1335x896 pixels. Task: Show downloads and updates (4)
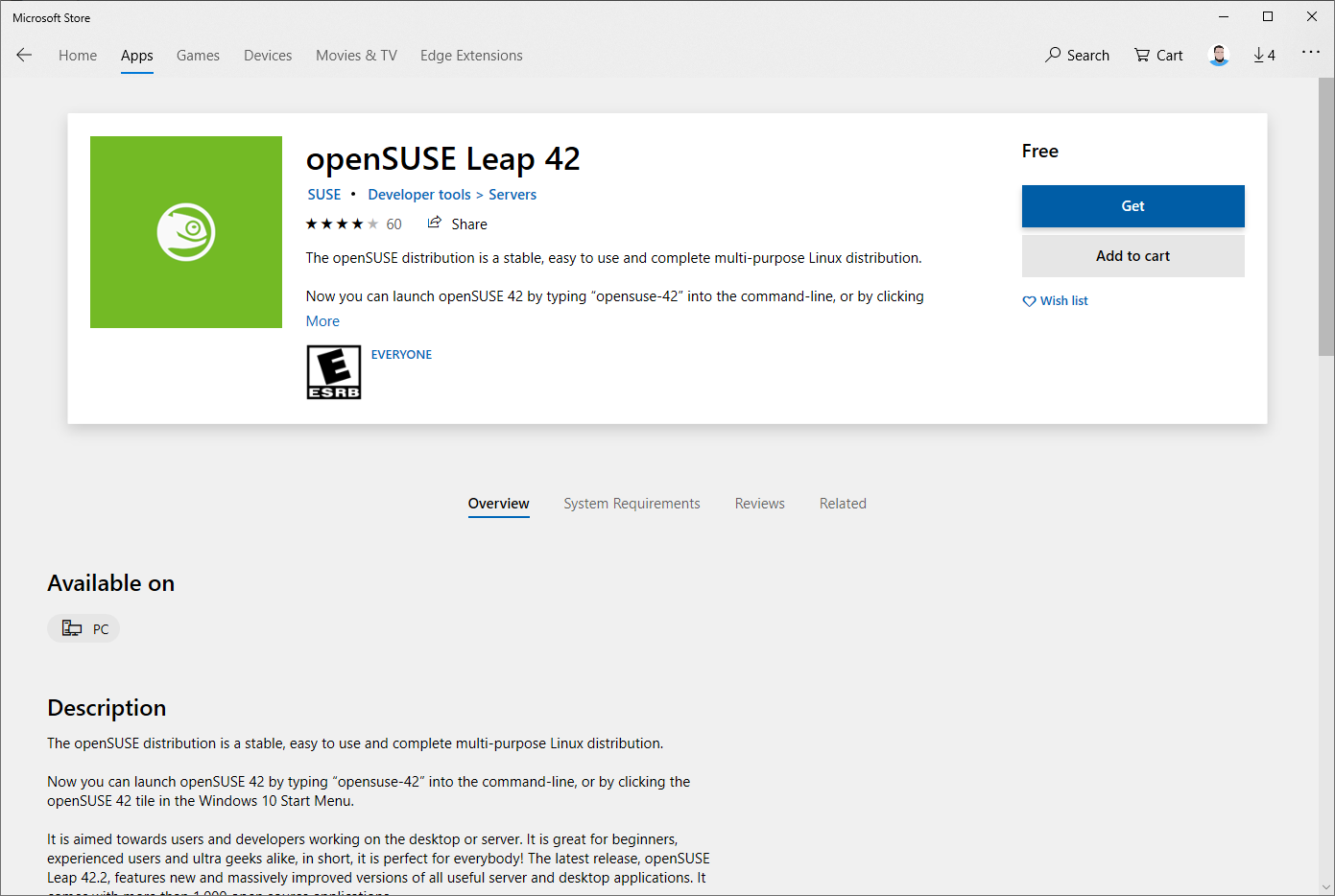(1264, 55)
